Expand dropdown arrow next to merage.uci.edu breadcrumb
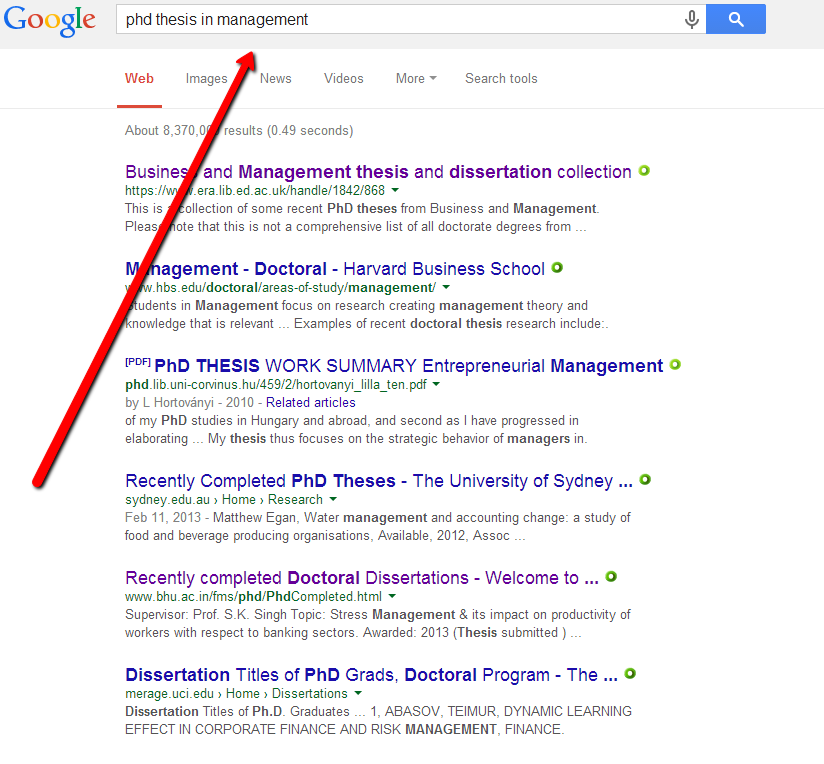The width and height of the screenshot is (824, 764). click(358, 693)
